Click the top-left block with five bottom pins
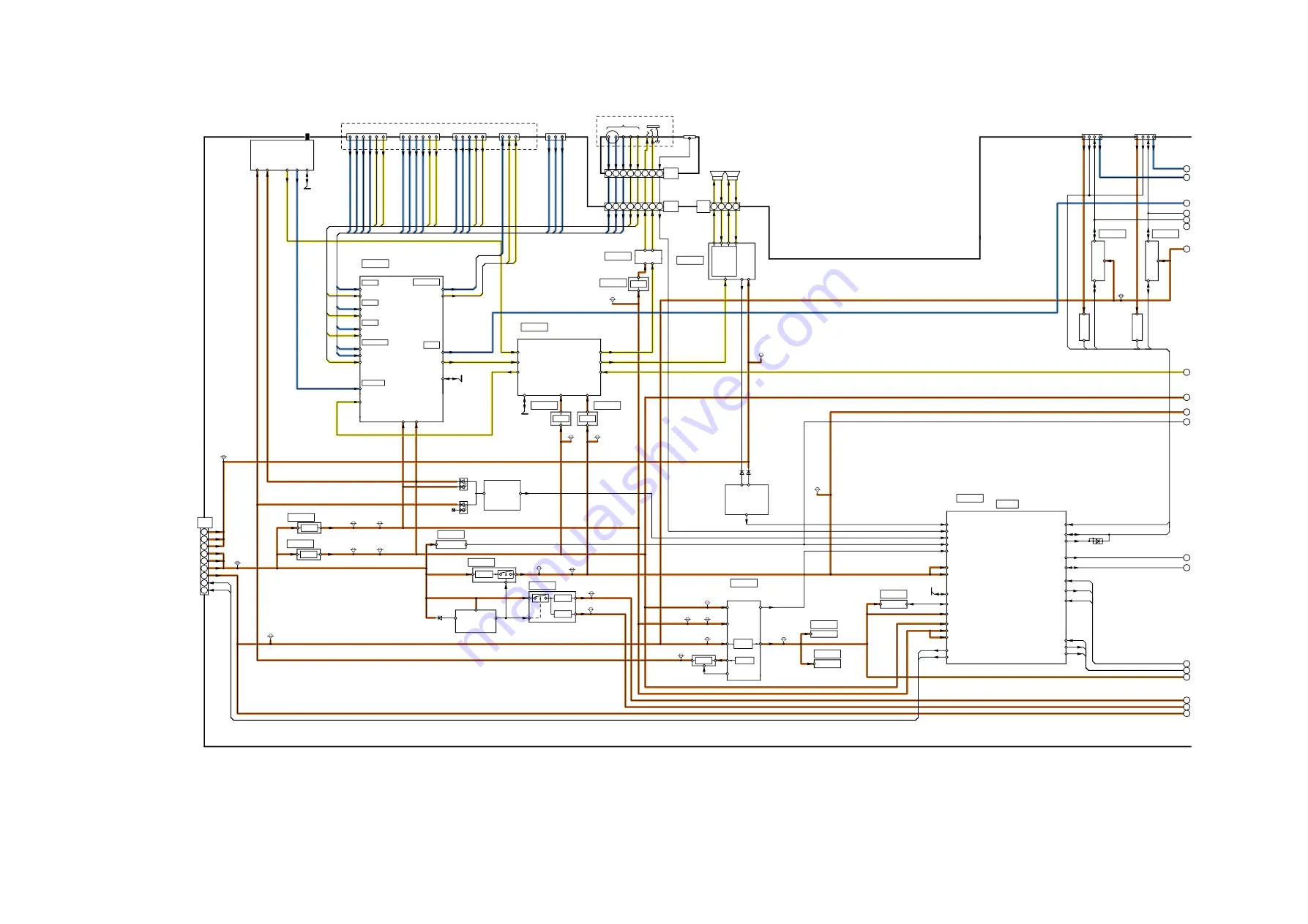Viewport: 1308px width, 924px height. click(282, 155)
